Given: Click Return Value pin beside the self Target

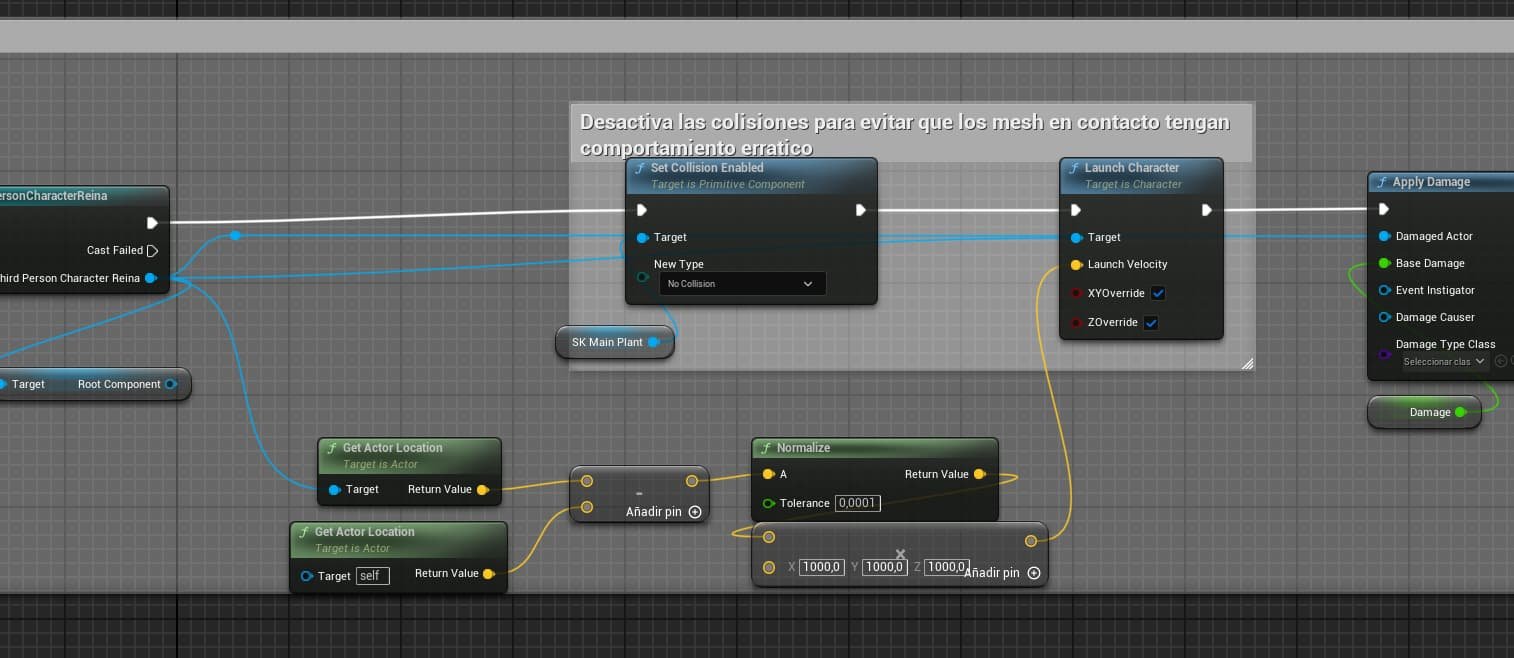Looking at the screenshot, I should click(488, 574).
